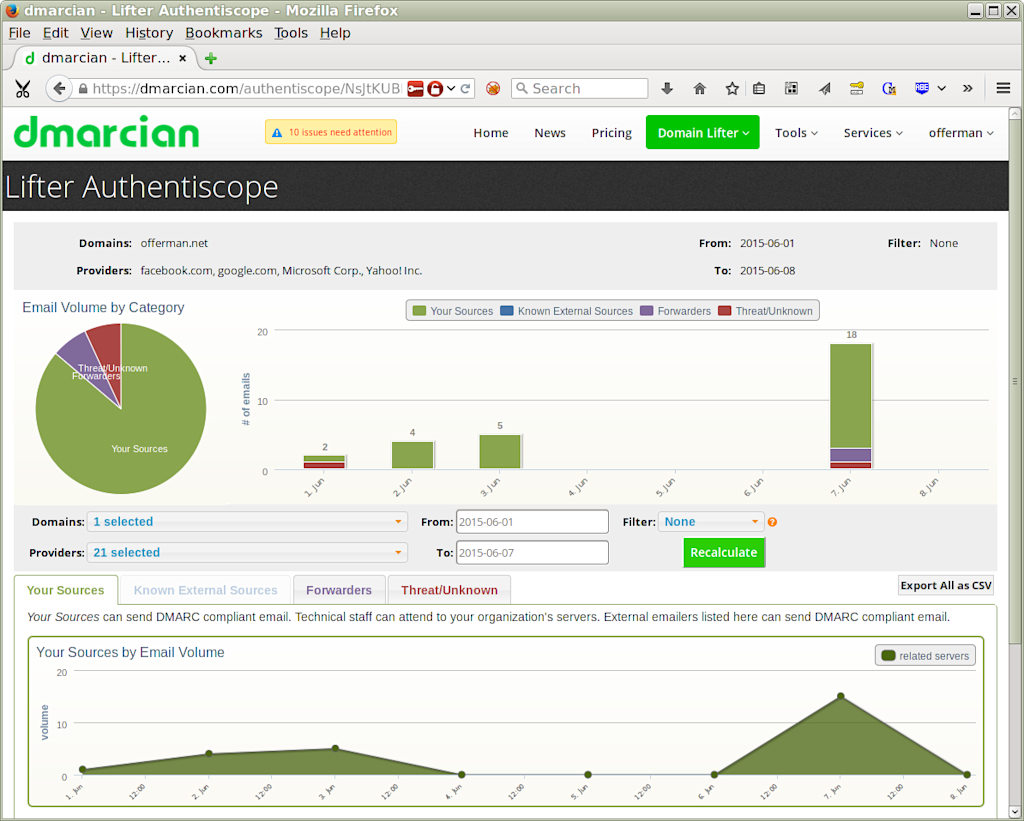1024x821 pixels.
Task: Click the Google-style G toolbar icon
Action: pyautogui.click(x=889, y=88)
